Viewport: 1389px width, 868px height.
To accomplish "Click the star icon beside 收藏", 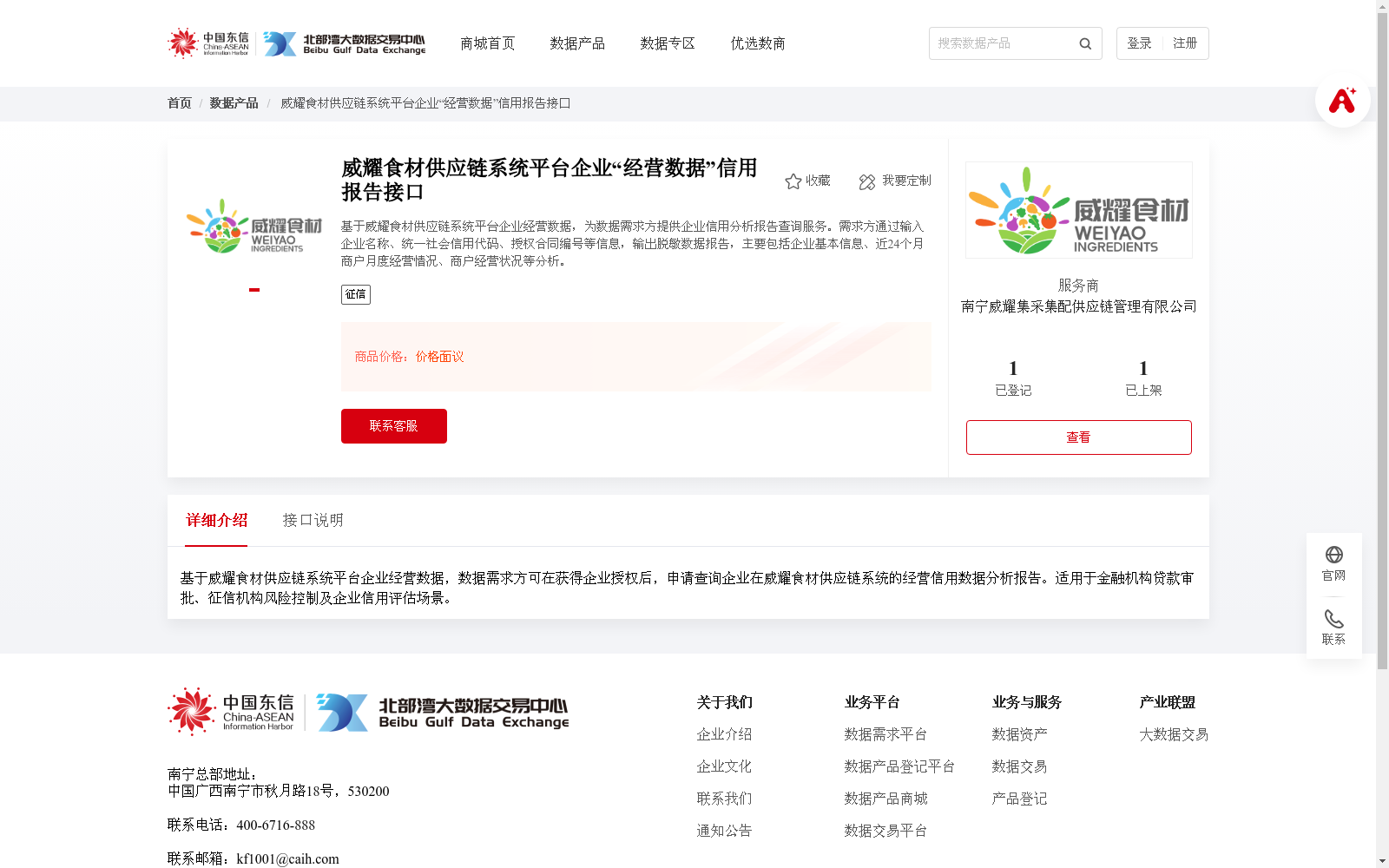I will coord(793,181).
